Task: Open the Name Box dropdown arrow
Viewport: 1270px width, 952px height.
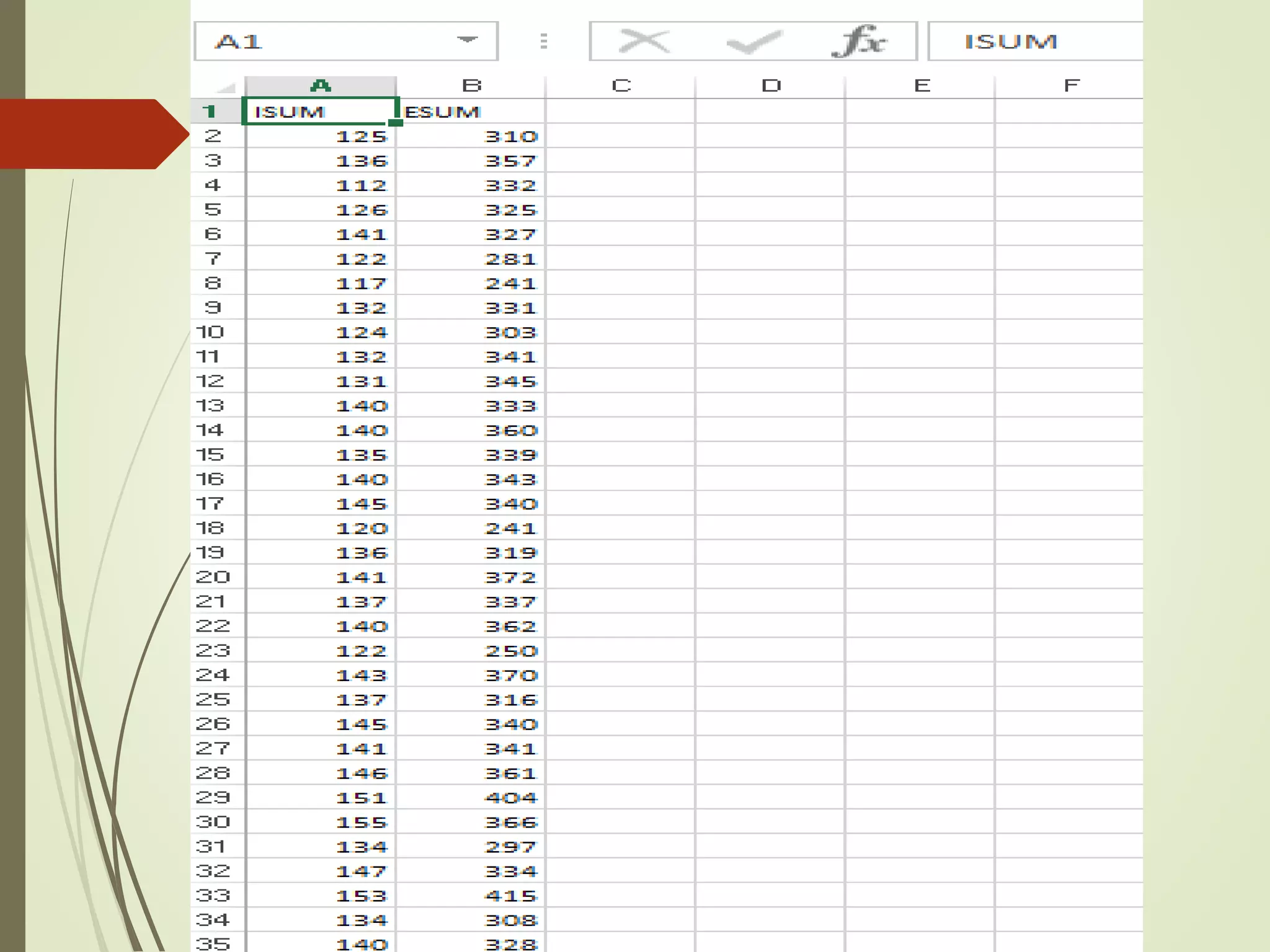Action: point(467,40)
